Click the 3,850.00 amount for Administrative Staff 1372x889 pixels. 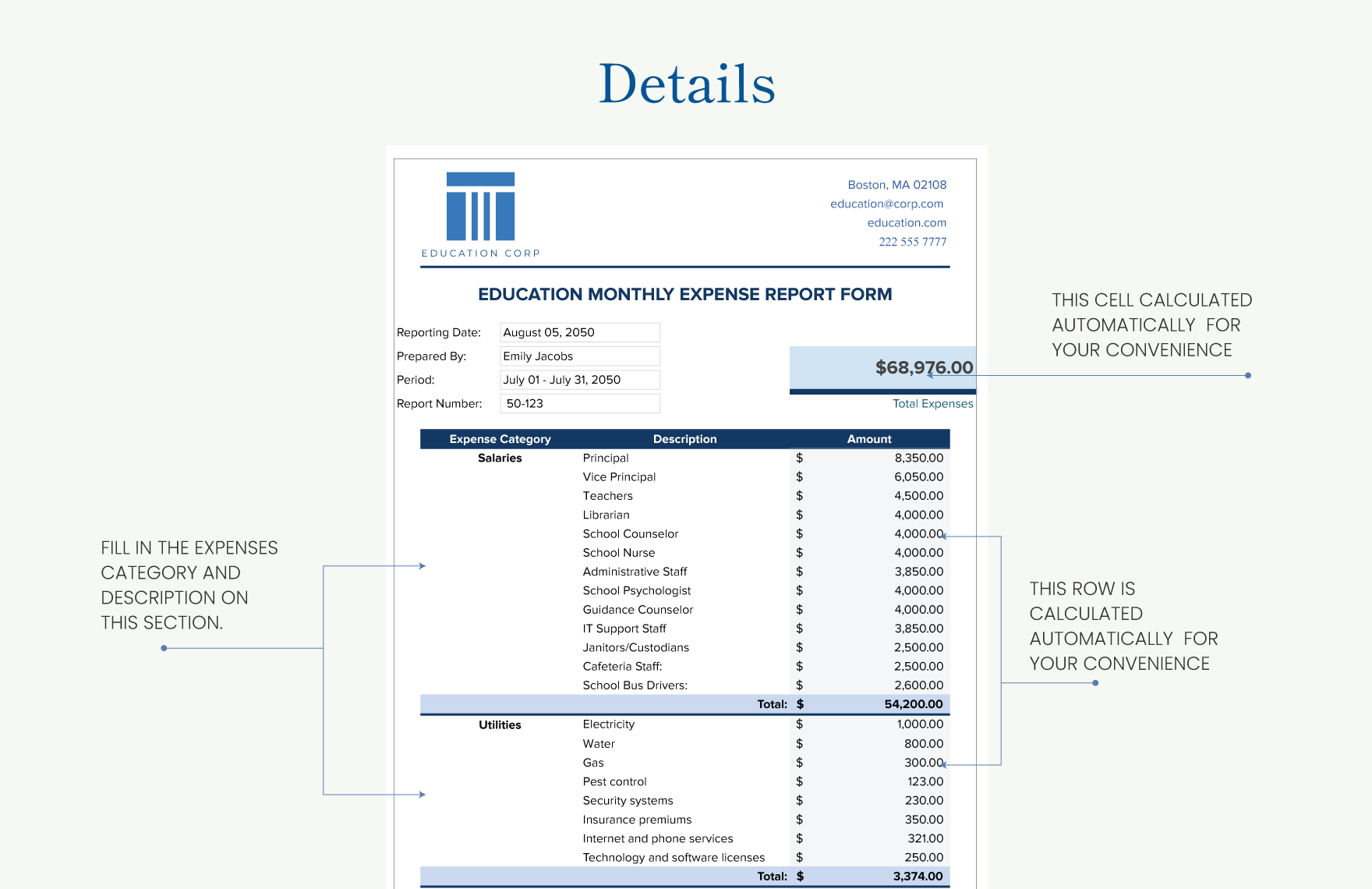918,572
